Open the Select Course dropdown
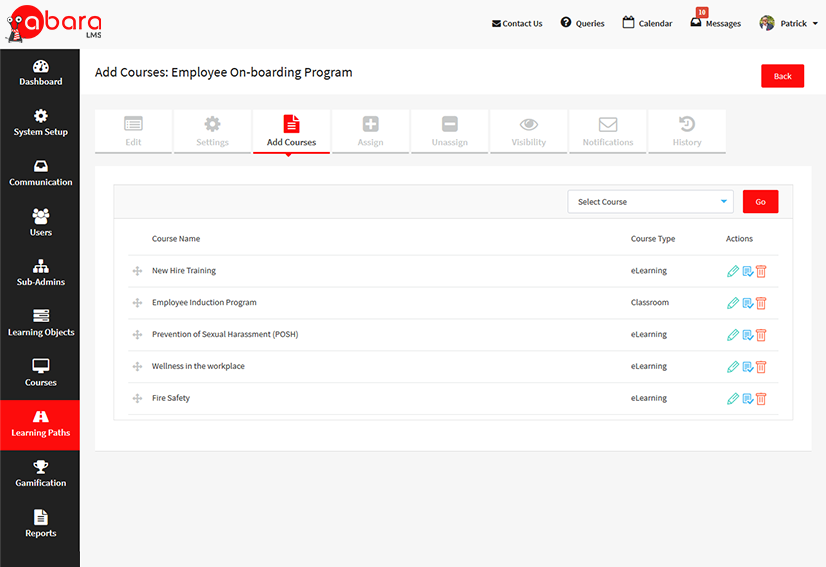Viewport: 826px width, 567px height. click(651, 202)
